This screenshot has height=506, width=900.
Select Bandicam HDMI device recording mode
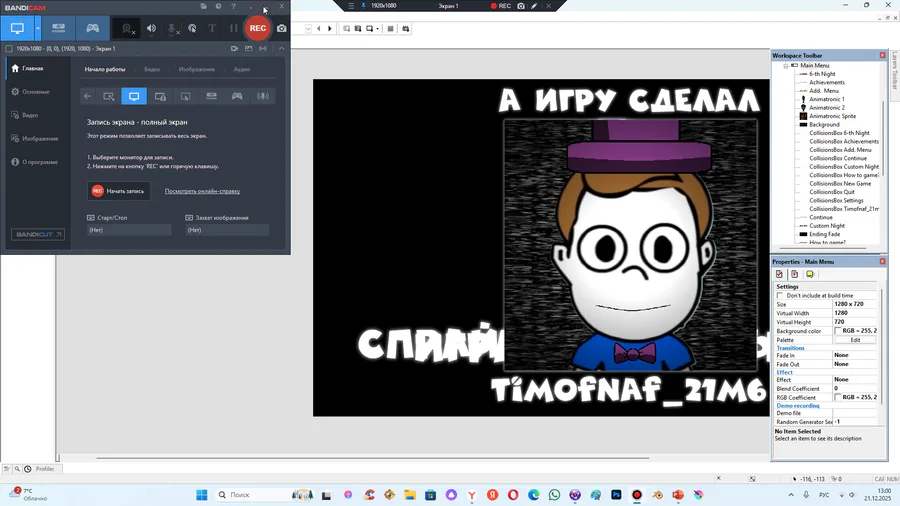(x=59, y=28)
